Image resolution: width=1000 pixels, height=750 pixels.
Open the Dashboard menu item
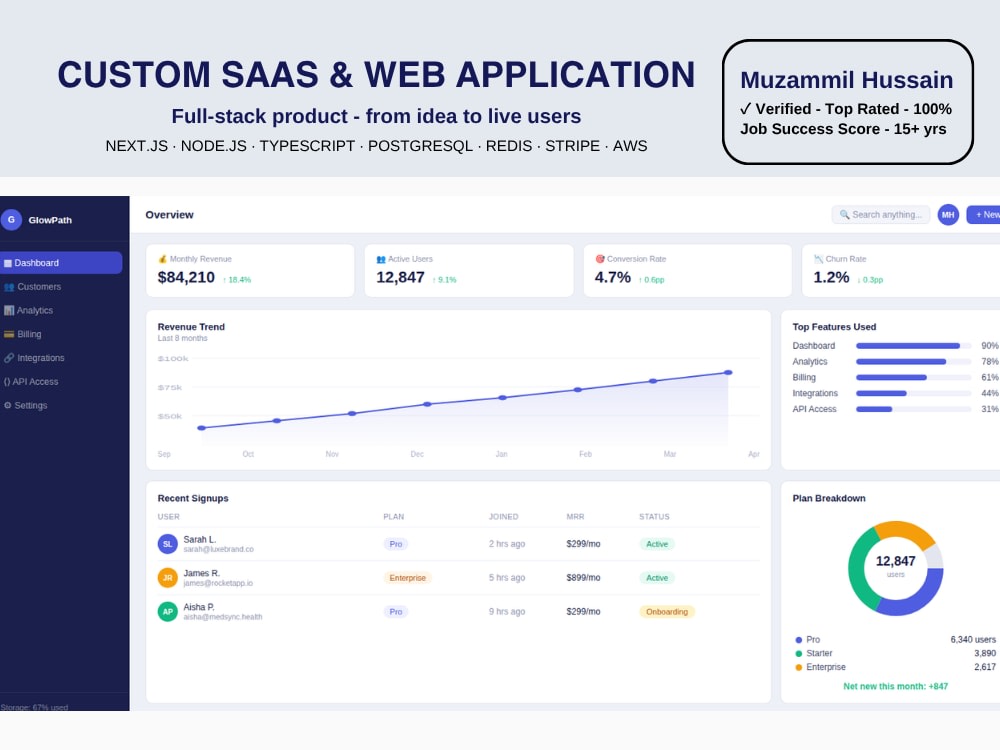click(61, 263)
